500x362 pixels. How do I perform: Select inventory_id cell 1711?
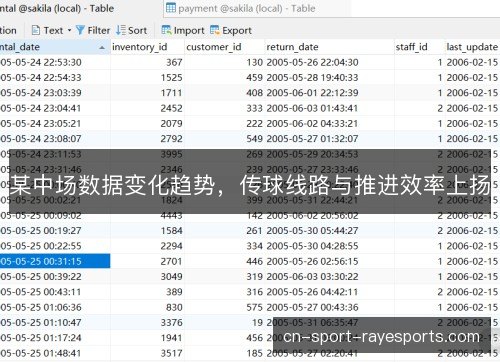point(147,93)
